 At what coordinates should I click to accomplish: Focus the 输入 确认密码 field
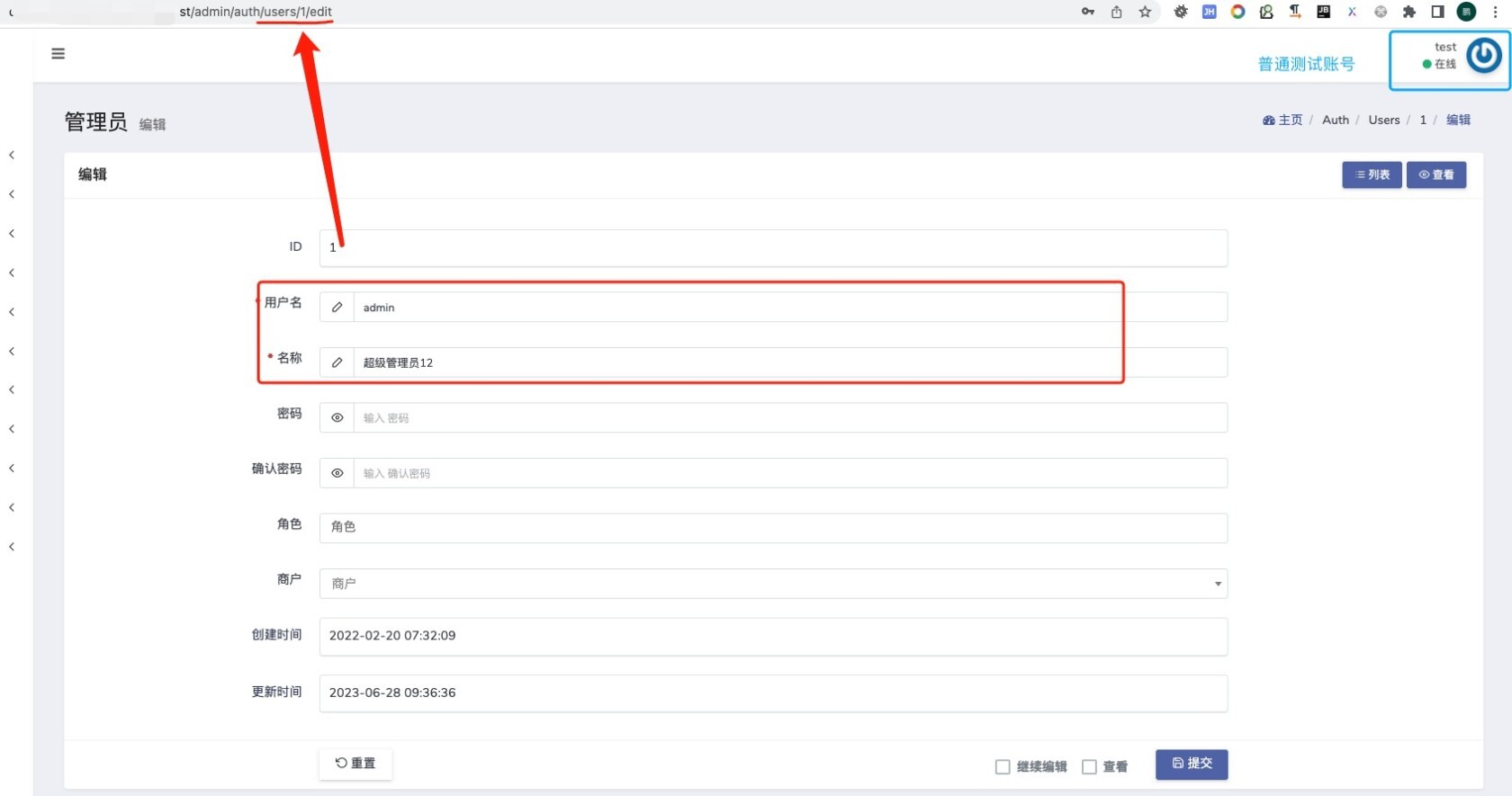click(x=790, y=473)
